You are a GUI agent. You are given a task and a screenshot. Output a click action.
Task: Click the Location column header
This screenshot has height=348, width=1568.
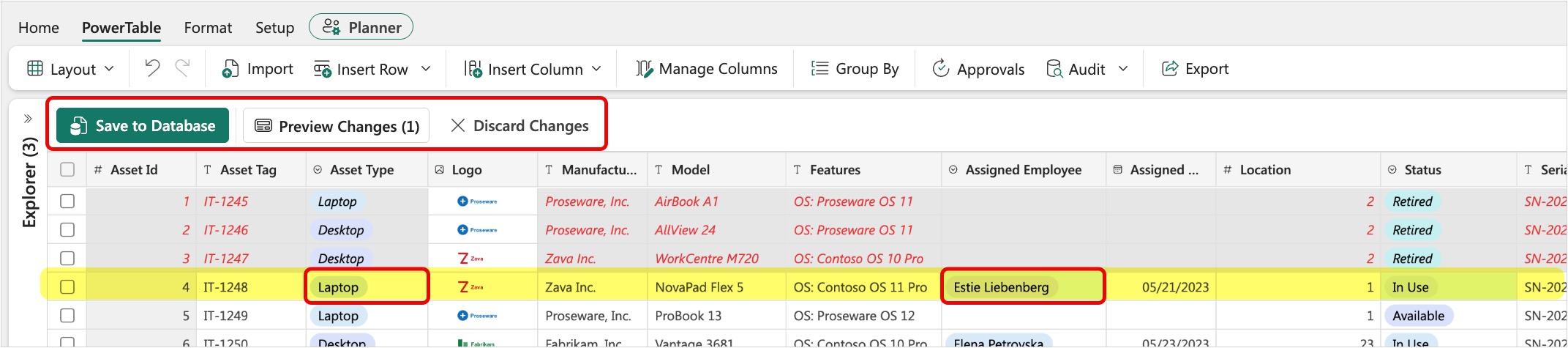(1298, 170)
